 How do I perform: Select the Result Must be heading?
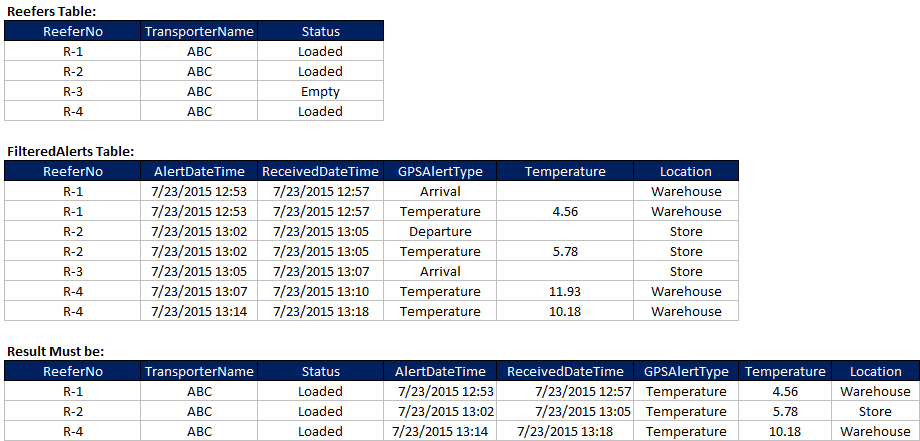pos(56,351)
